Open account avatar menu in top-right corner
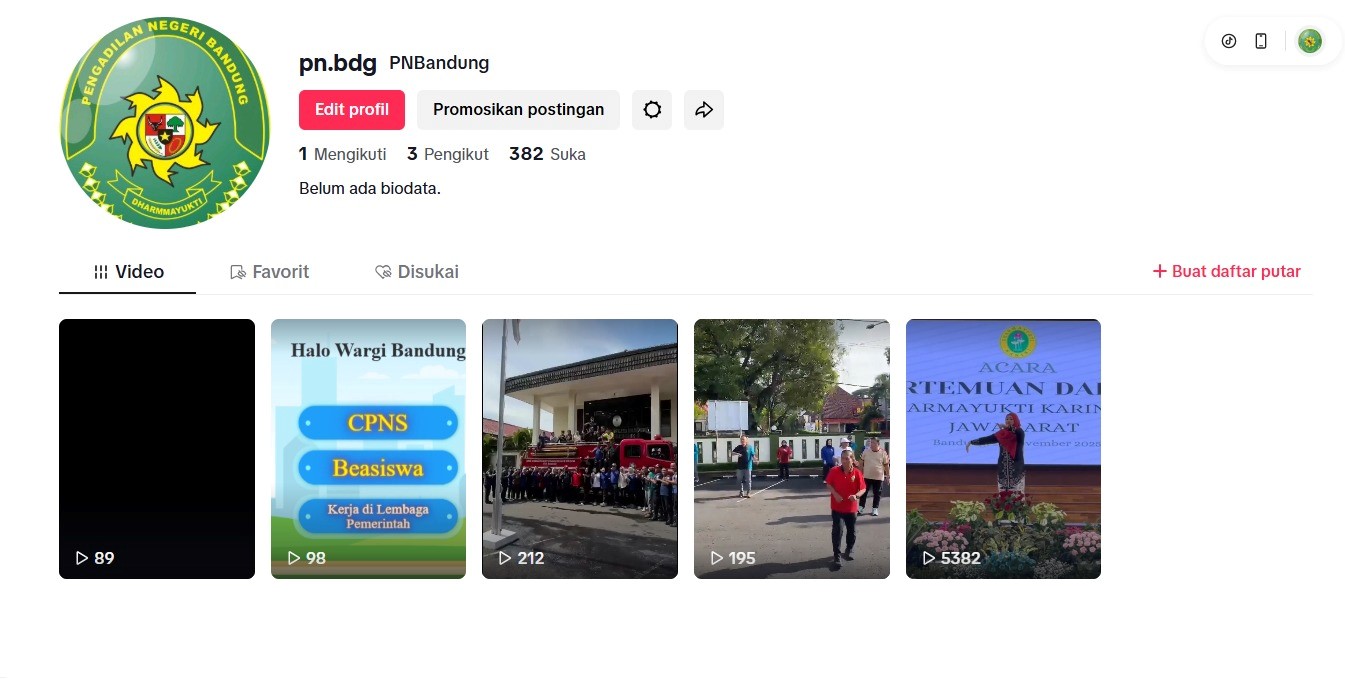The height and width of the screenshot is (679, 1345). 1310,41
